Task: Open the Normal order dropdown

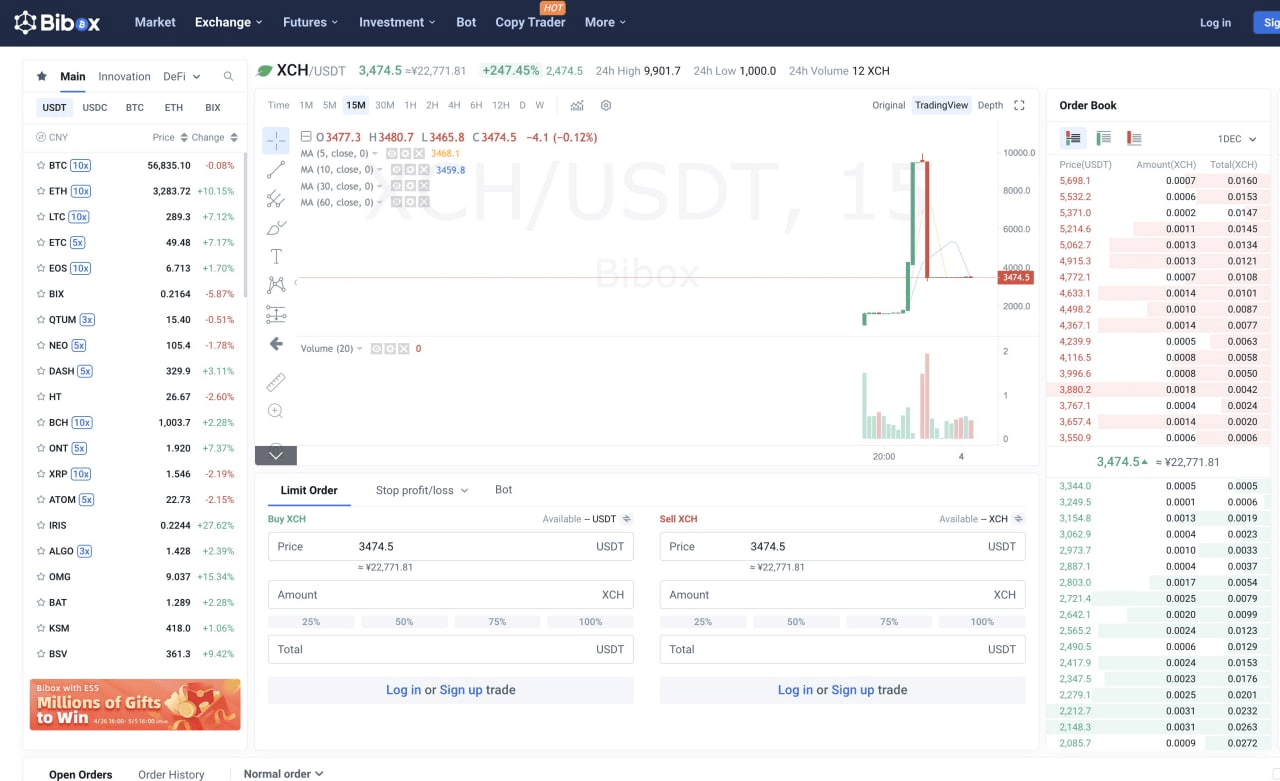Action: (x=284, y=773)
